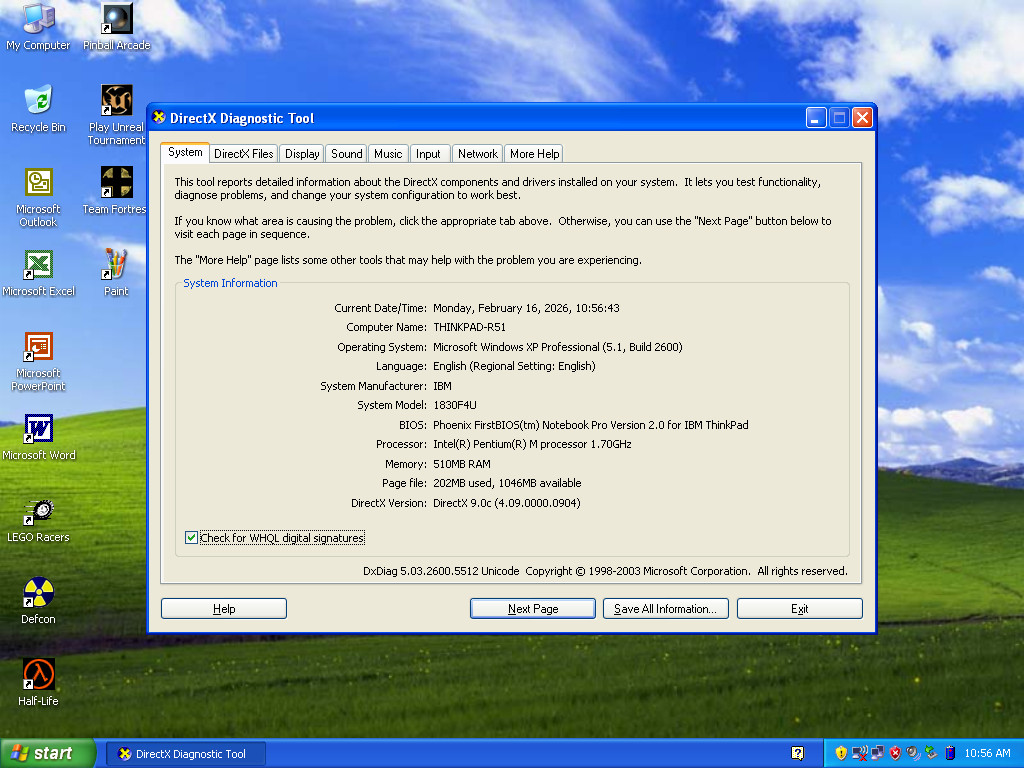1024x768 pixels.
Task: Click the Current Date/Time value
Action: point(526,308)
